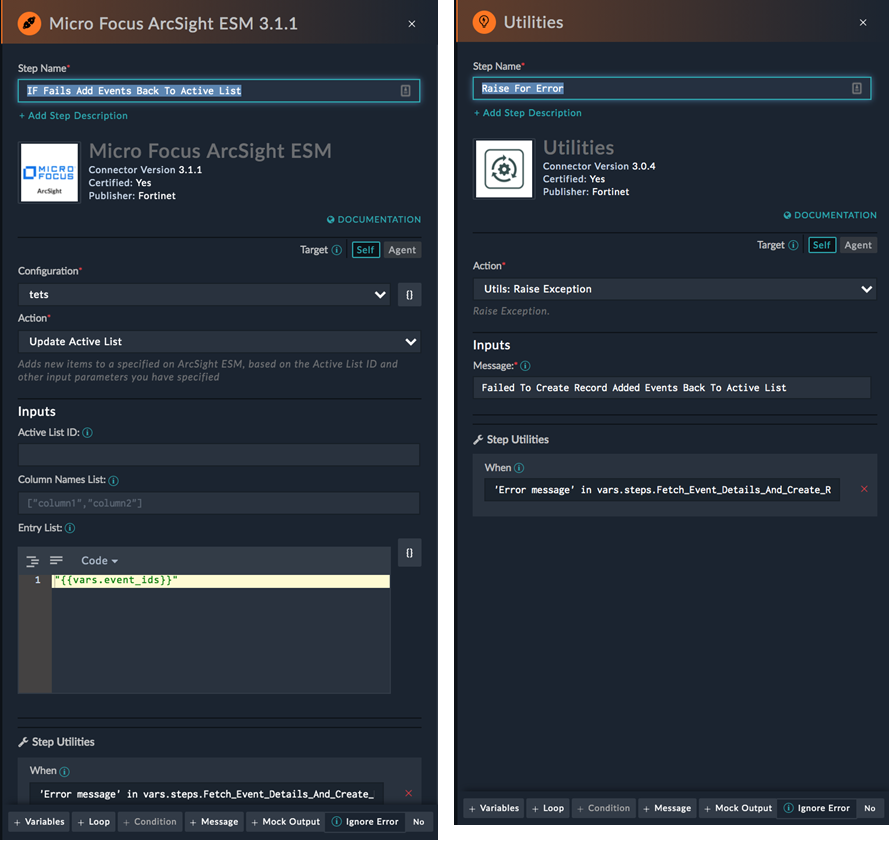Click the indent icon in code editor toolbar

(33, 561)
